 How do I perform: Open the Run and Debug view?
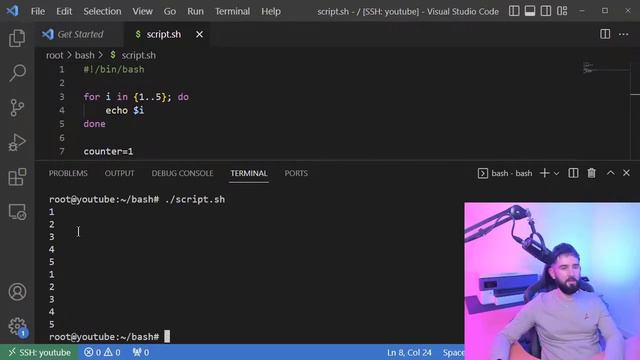[x=17, y=142]
